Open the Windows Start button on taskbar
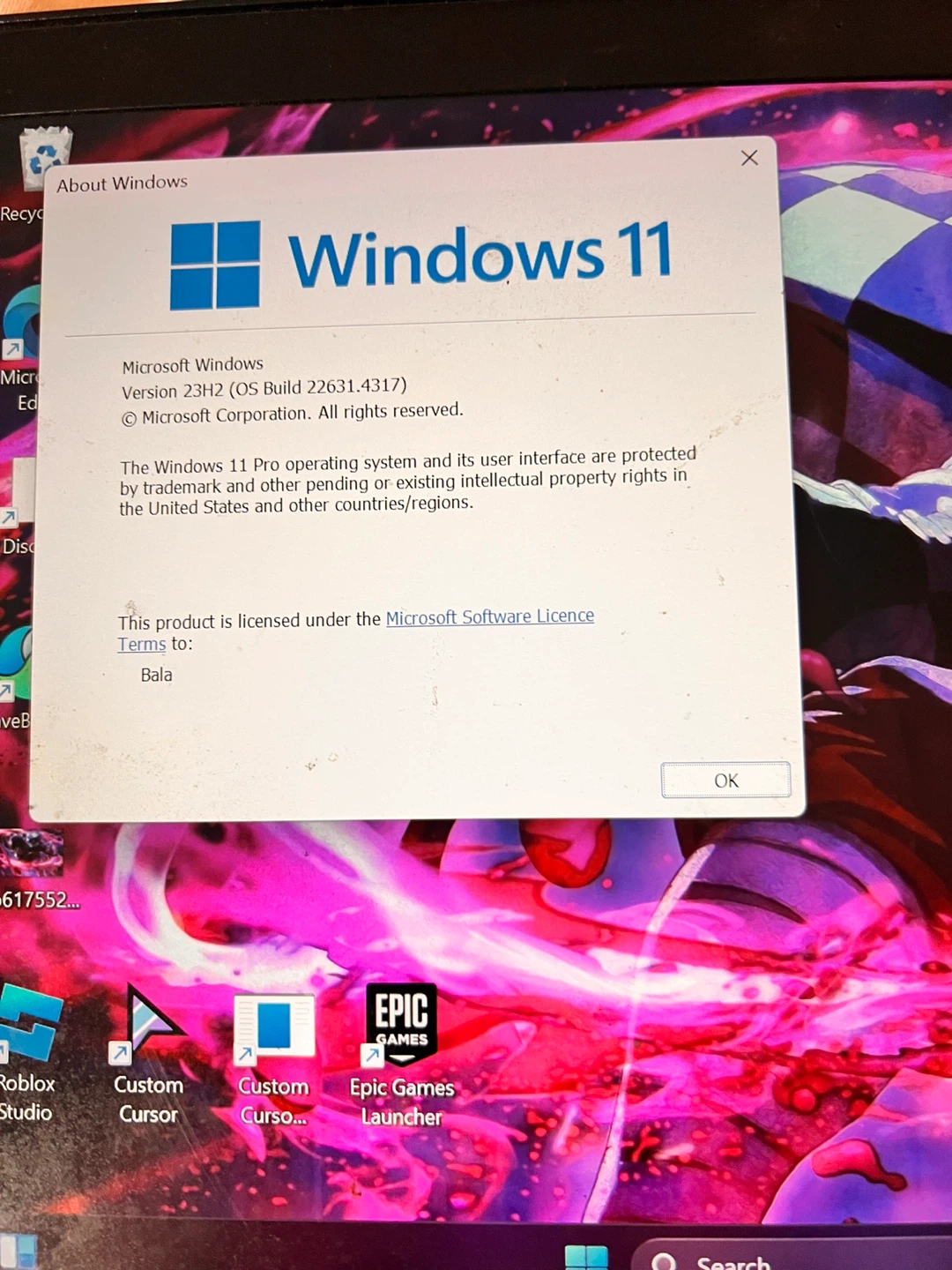Screen dimensions: 952x1270 click(x=585, y=1257)
